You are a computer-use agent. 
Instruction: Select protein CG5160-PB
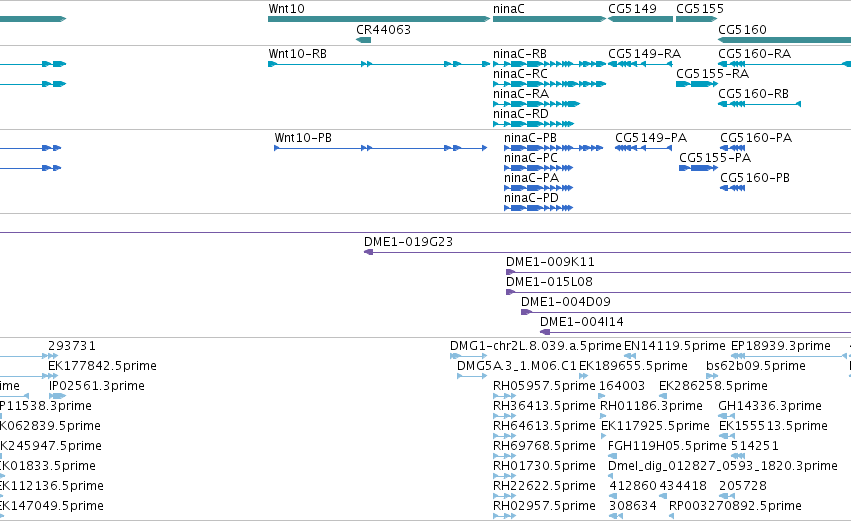point(733,188)
